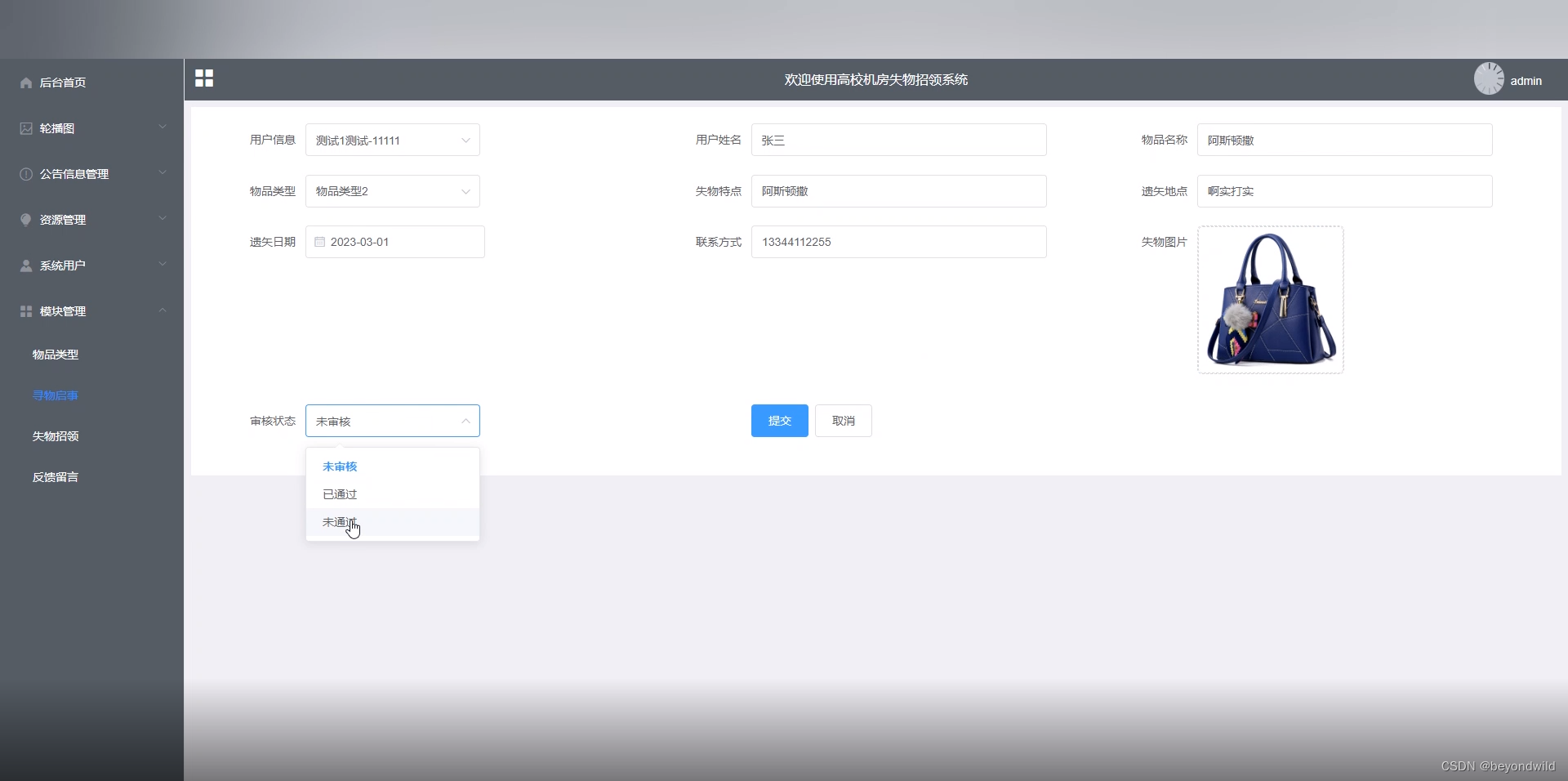Click the 提交 submit button
This screenshot has height=781, width=1568.
click(x=778, y=421)
